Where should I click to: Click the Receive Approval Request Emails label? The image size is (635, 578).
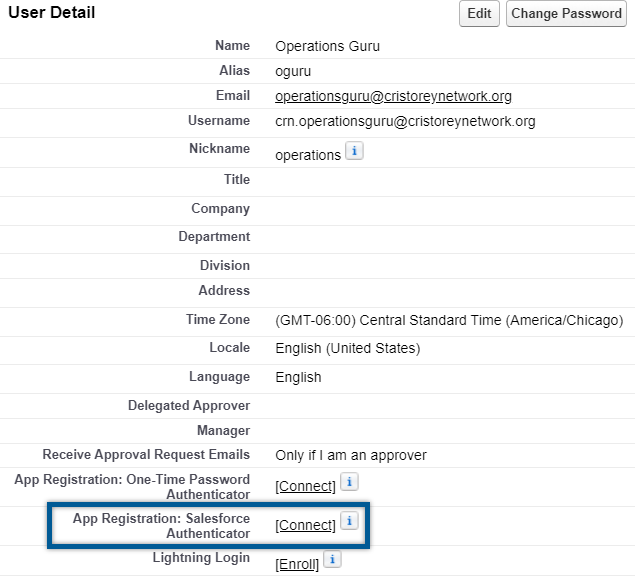146,454
